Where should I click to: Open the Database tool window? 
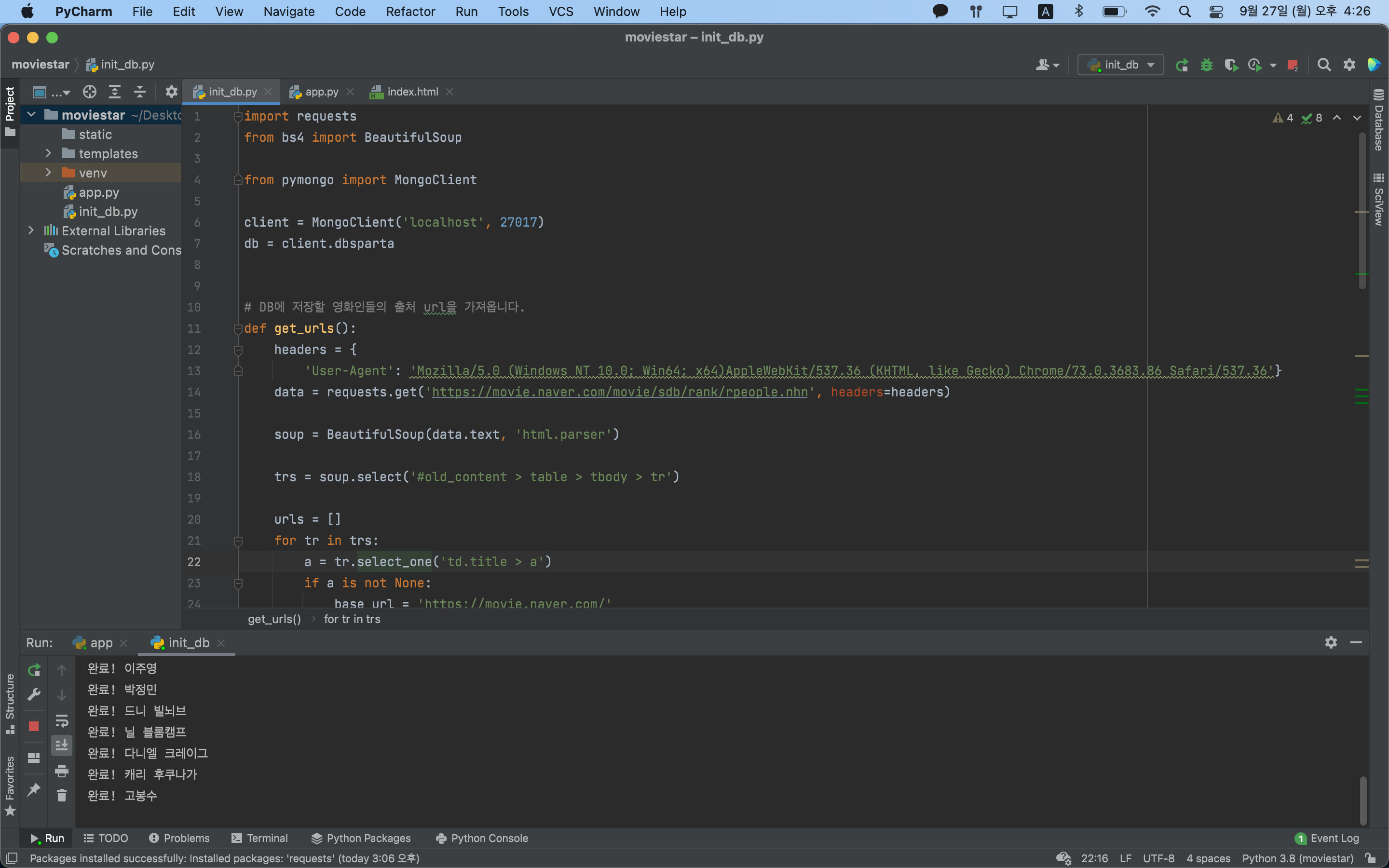tap(1379, 120)
